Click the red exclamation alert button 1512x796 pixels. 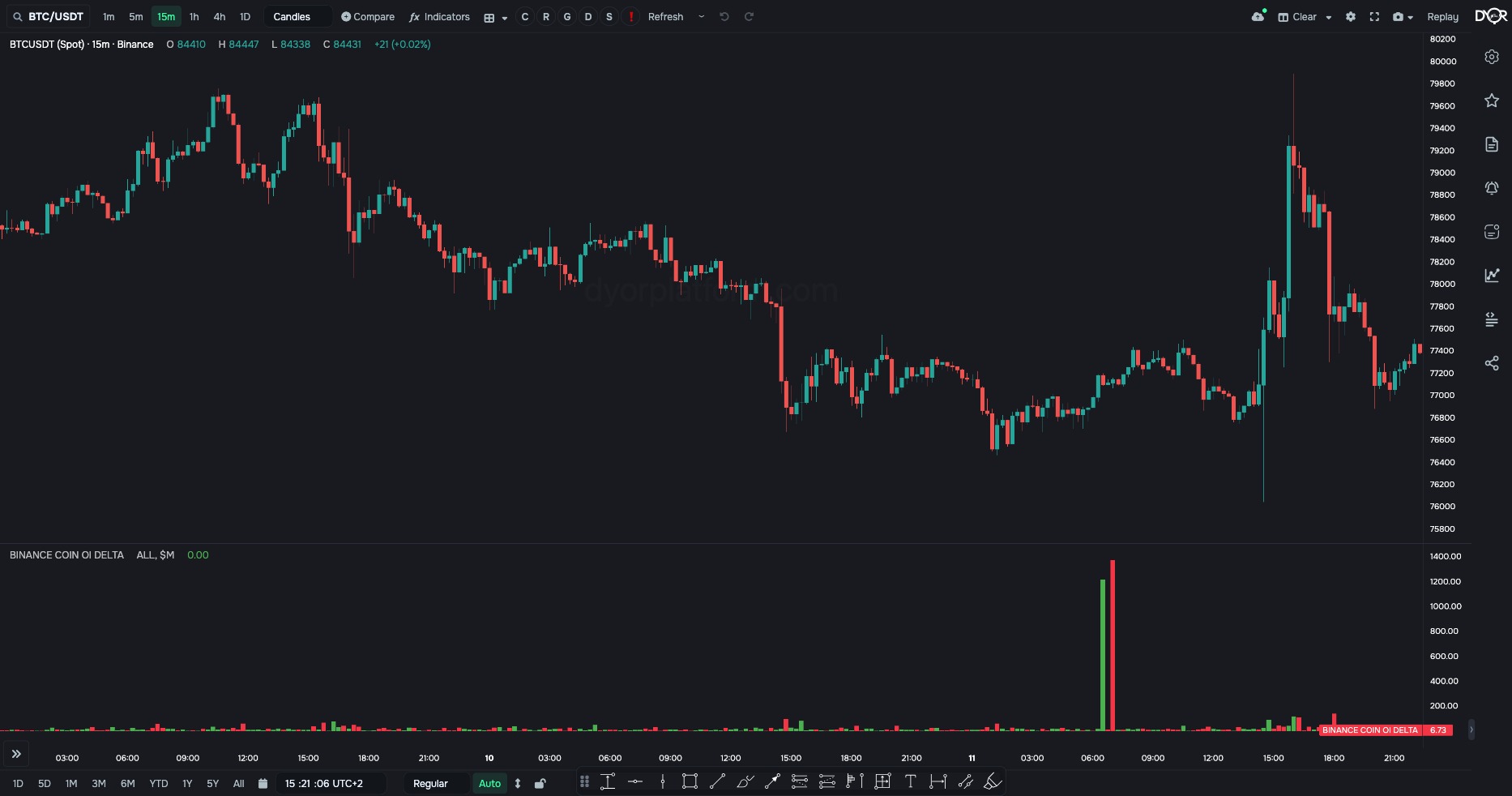[631, 16]
